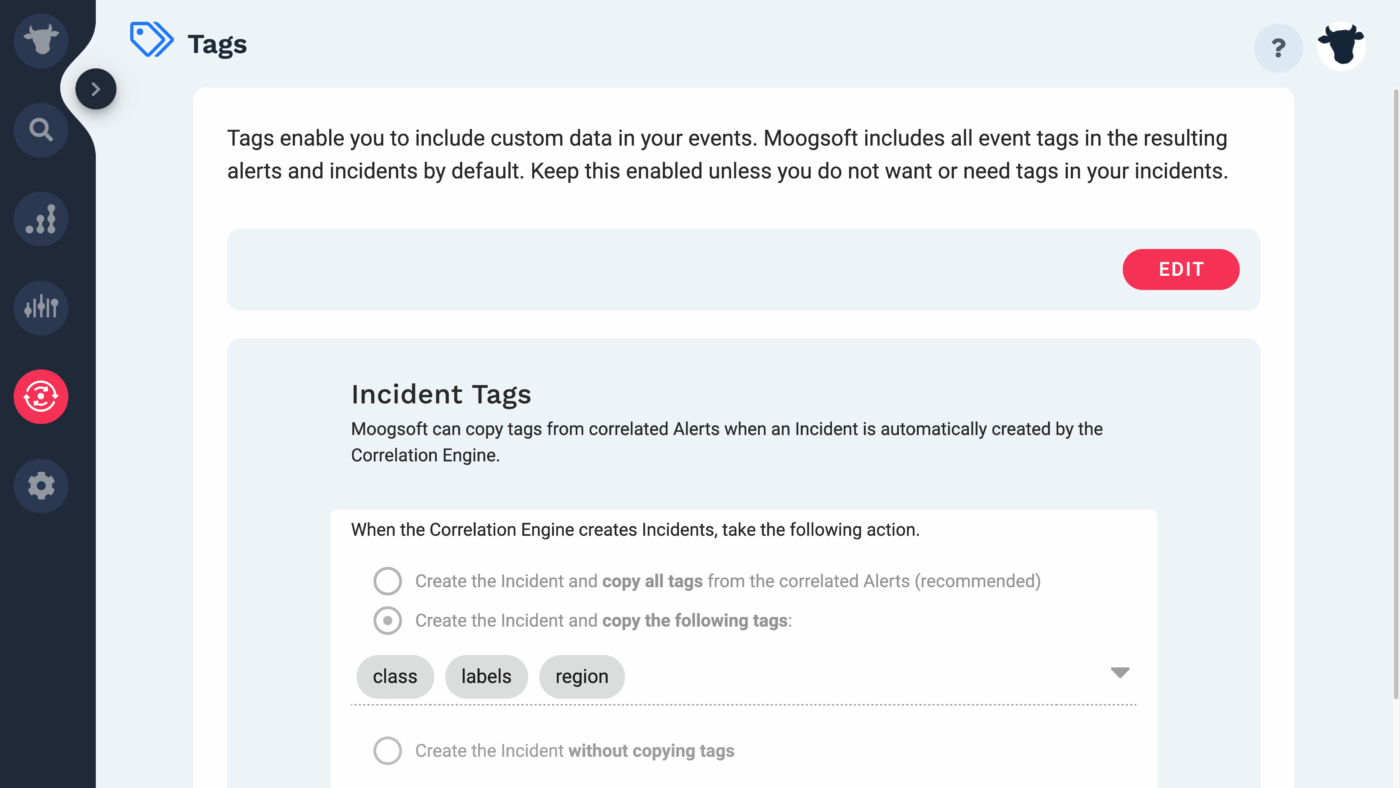Select the red correlation icon in sidebar
1400x788 pixels.
pyautogui.click(x=41, y=397)
